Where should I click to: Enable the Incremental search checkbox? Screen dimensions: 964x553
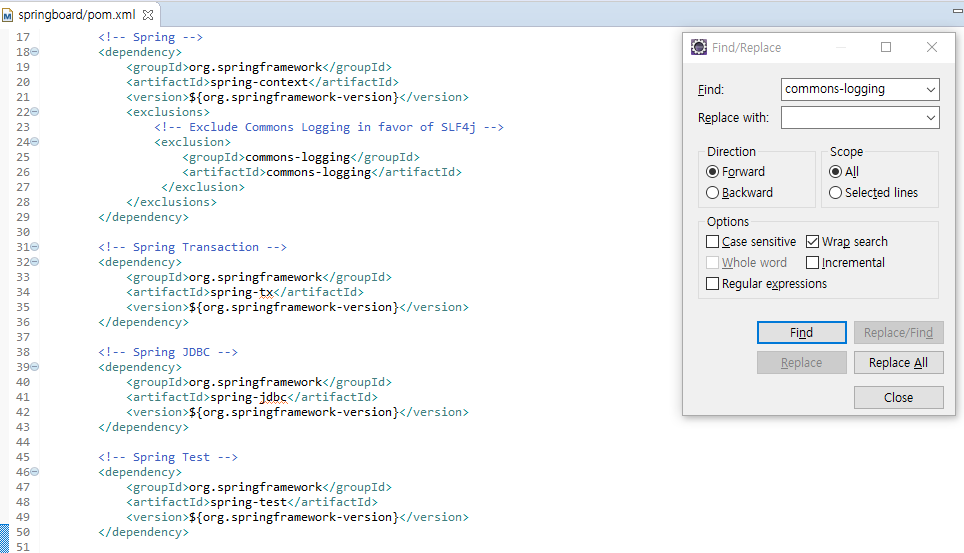tap(813, 263)
